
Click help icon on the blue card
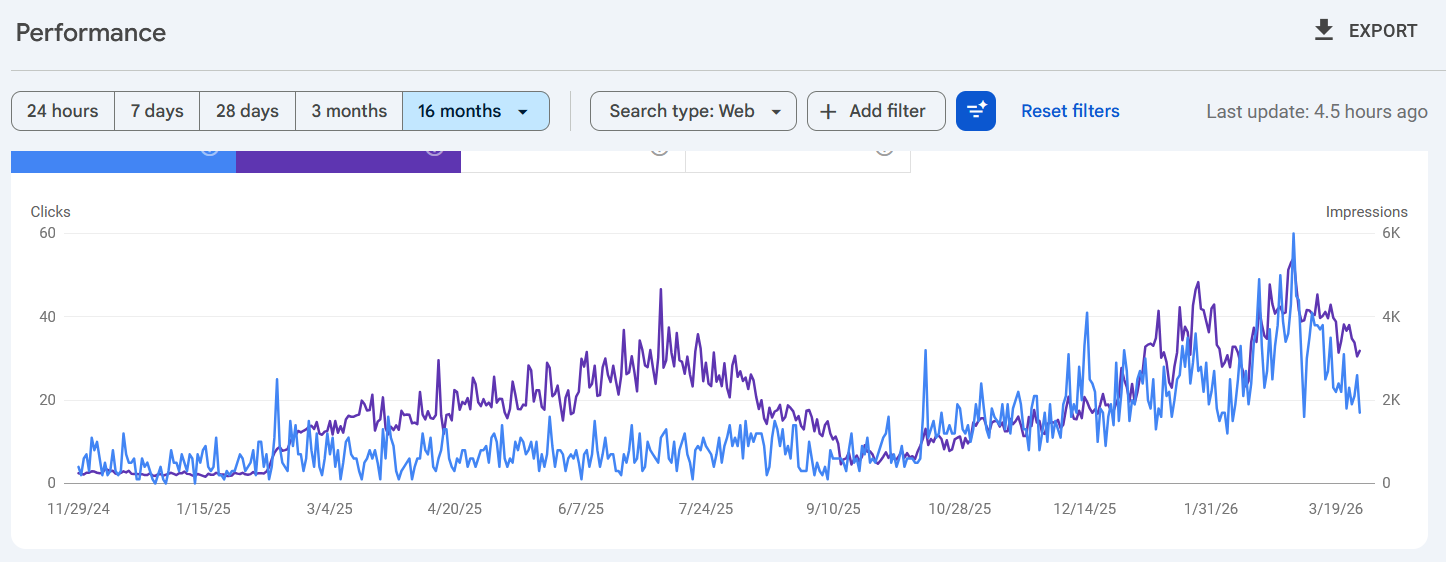pyautogui.click(x=209, y=151)
